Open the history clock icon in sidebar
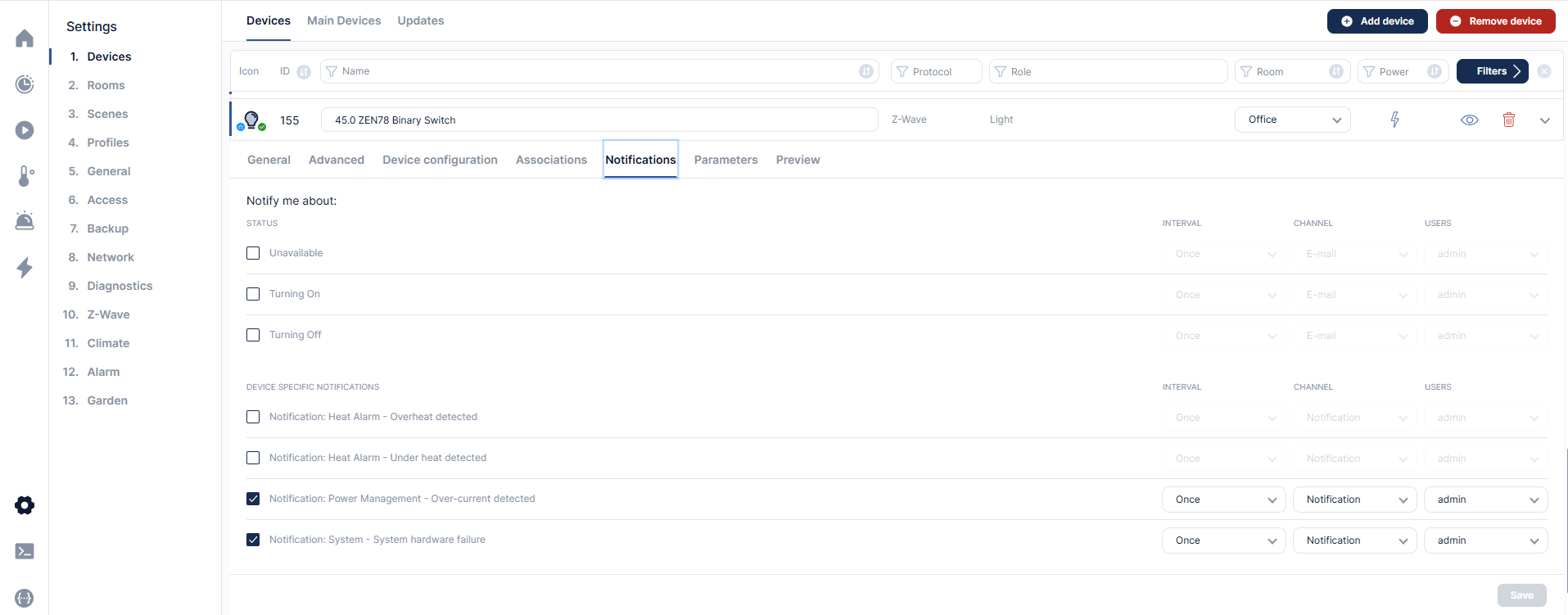Viewport: 1568px width, 615px height. (25, 84)
